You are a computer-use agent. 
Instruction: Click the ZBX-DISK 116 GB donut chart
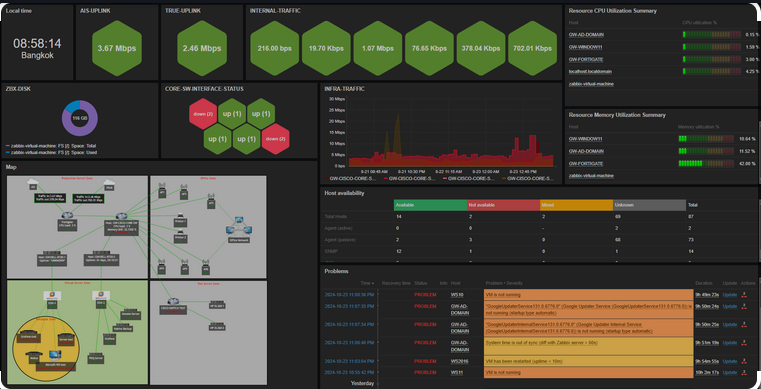click(x=80, y=118)
